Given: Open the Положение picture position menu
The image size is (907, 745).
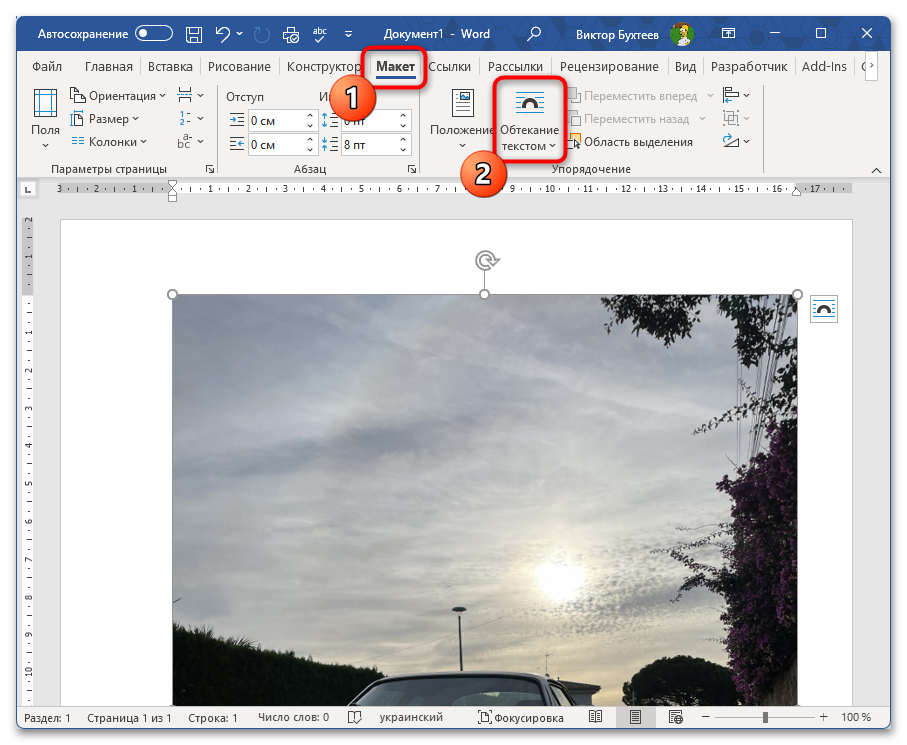Looking at the screenshot, I should pyautogui.click(x=462, y=120).
